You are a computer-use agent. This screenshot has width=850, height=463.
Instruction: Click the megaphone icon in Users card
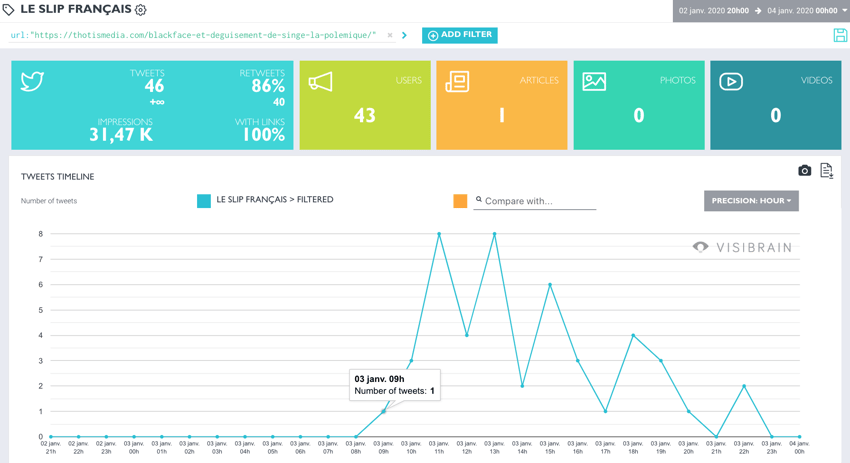click(320, 82)
